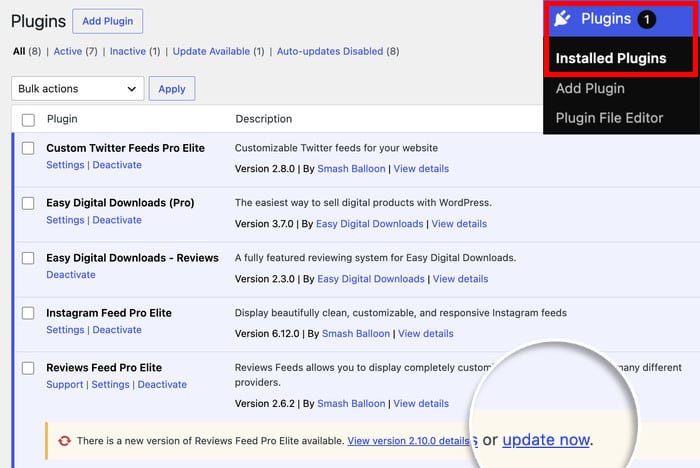
Task: View details of Custom Twitter Feeds Pro Elite
Action: [421, 169]
